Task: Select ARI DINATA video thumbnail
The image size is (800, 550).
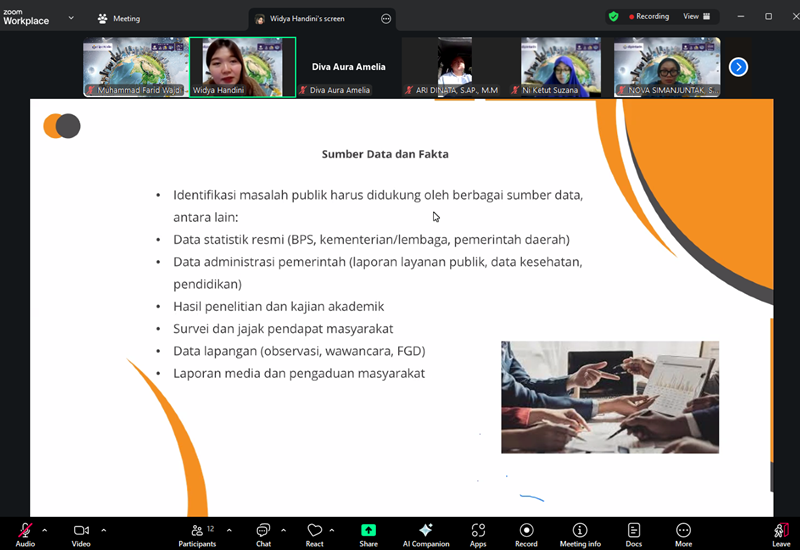Action: (x=455, y=67)
